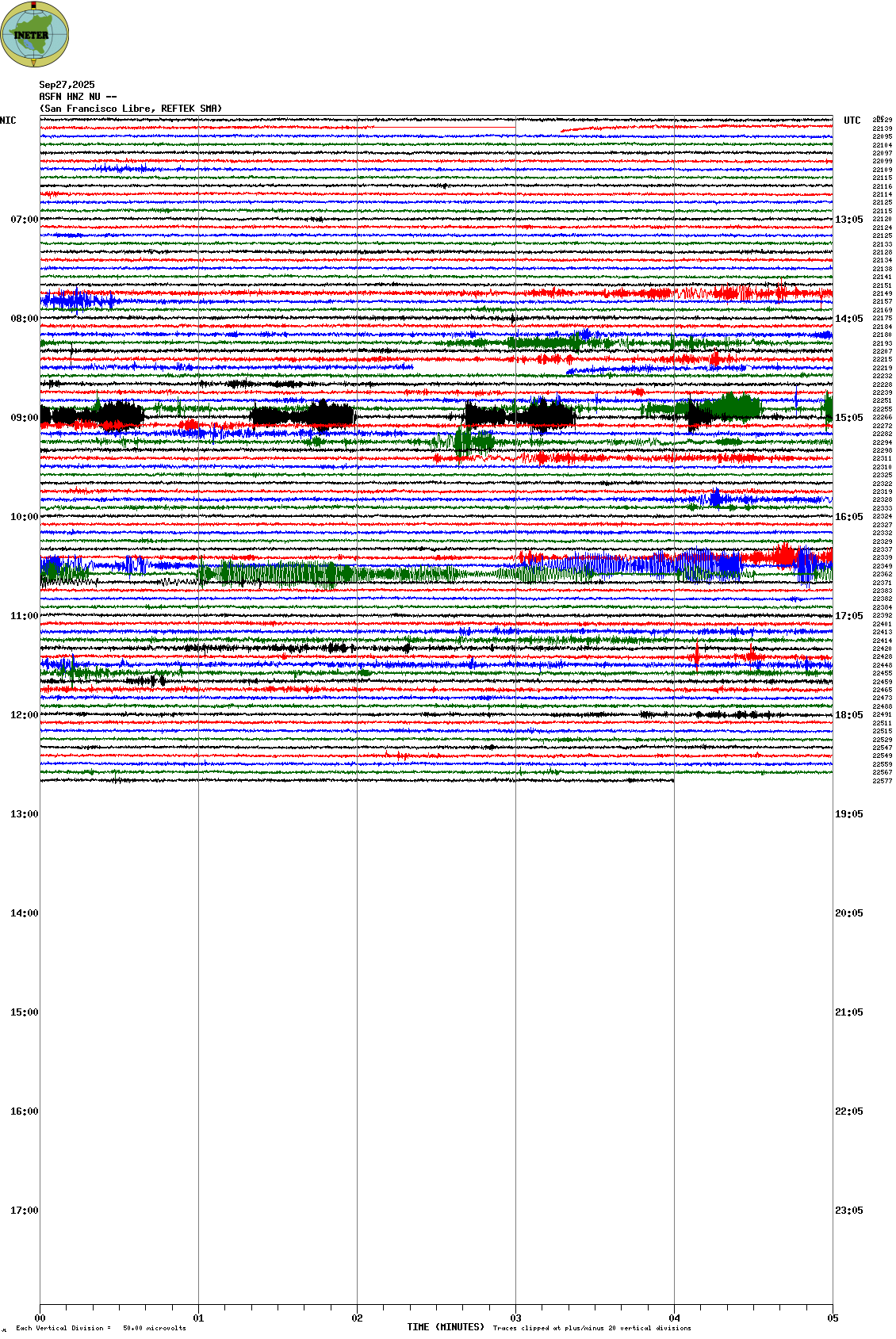This screenshot has width=896, height=1339.
Task: Click the TIME (MINUTES) axis label
Action: pos(446,1327)
